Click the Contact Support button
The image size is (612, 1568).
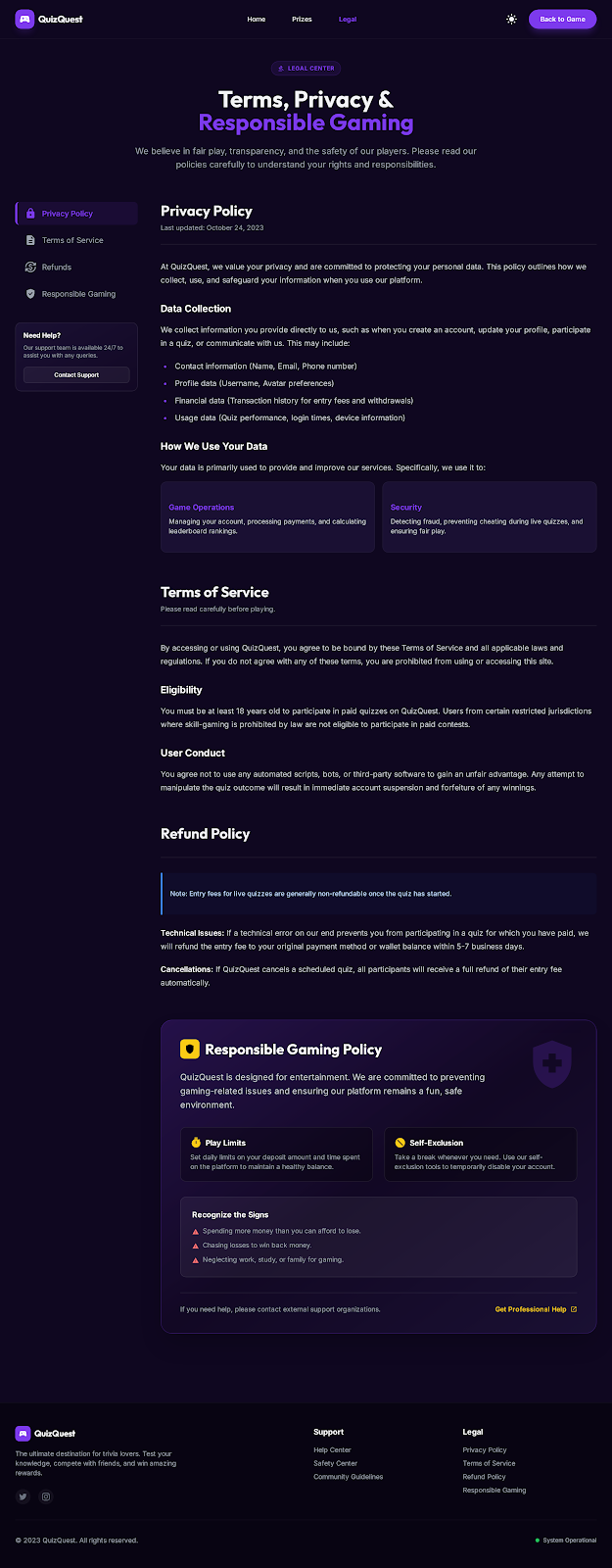click(x=76, y=374)
